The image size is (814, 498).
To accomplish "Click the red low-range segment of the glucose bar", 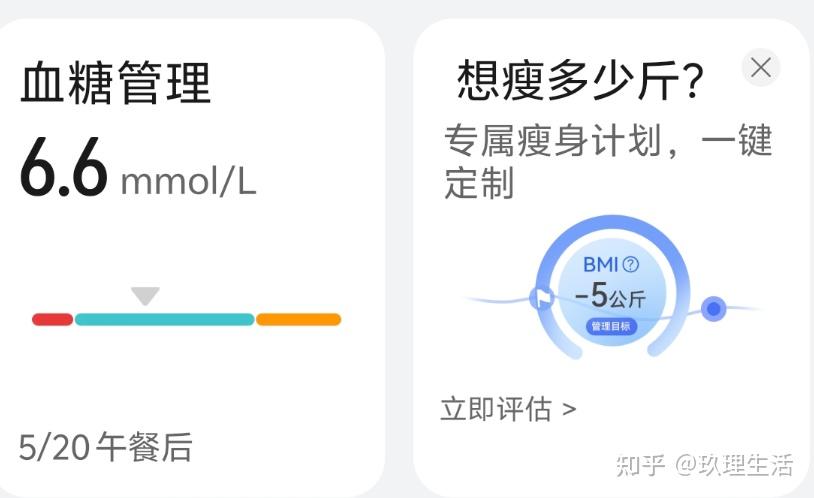I will (x=52, y=319).
